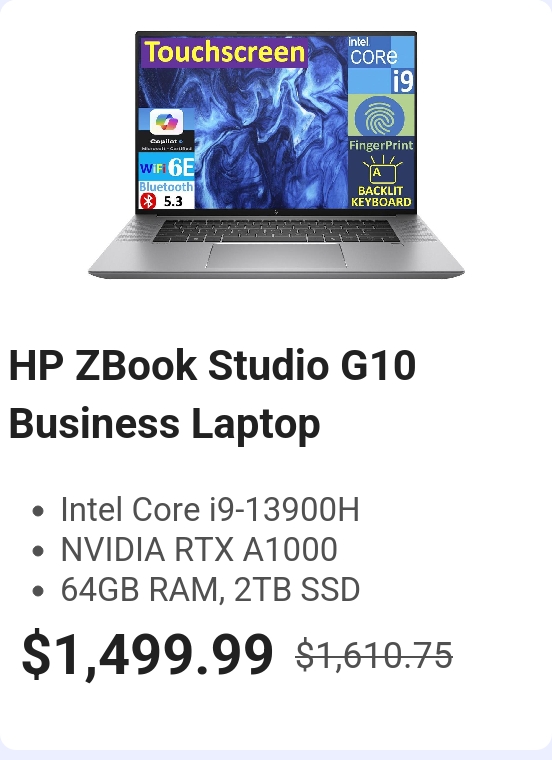The image size is (552, 760).
Task: Click the backlit keyboard key icon
Action: point(382,168)
